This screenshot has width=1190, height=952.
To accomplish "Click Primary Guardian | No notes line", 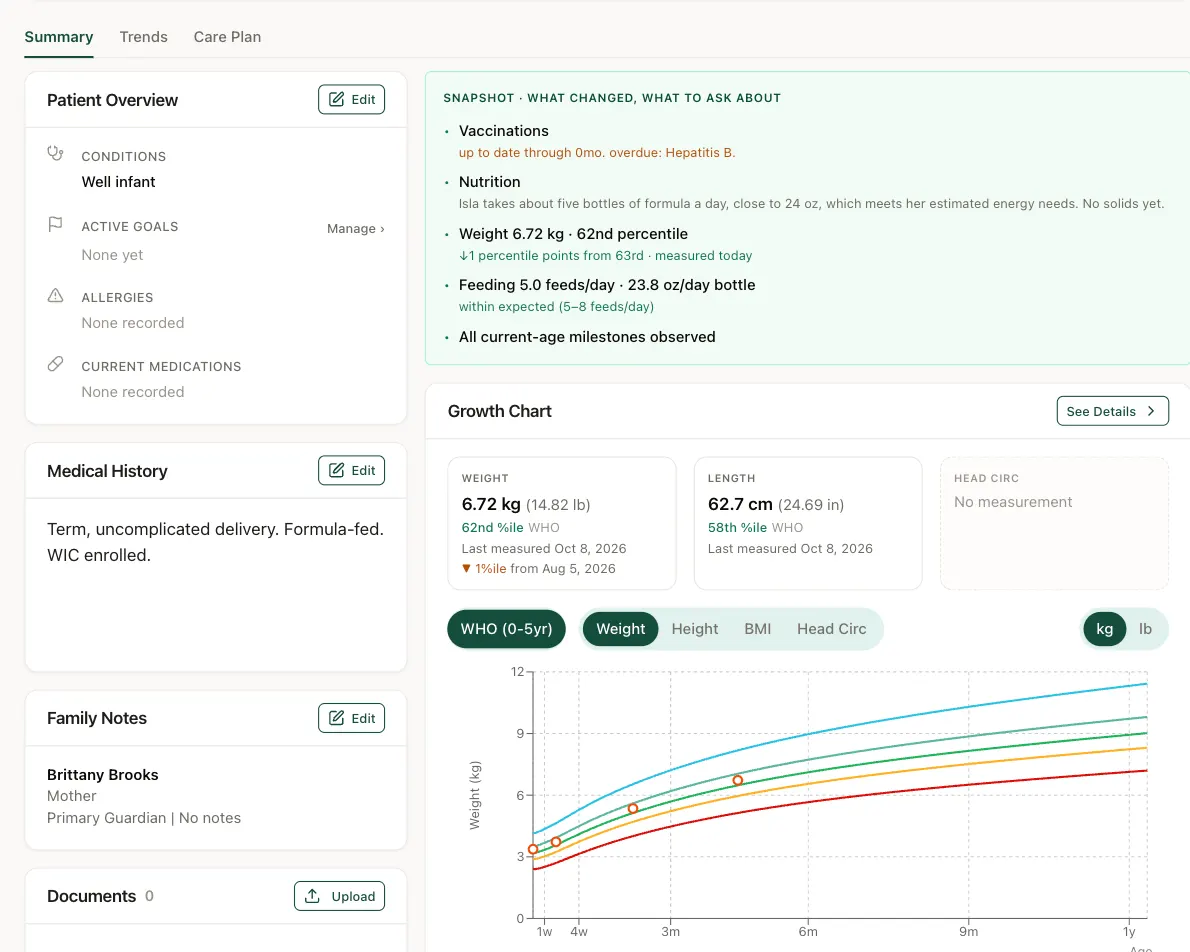I will coord(143,818).
